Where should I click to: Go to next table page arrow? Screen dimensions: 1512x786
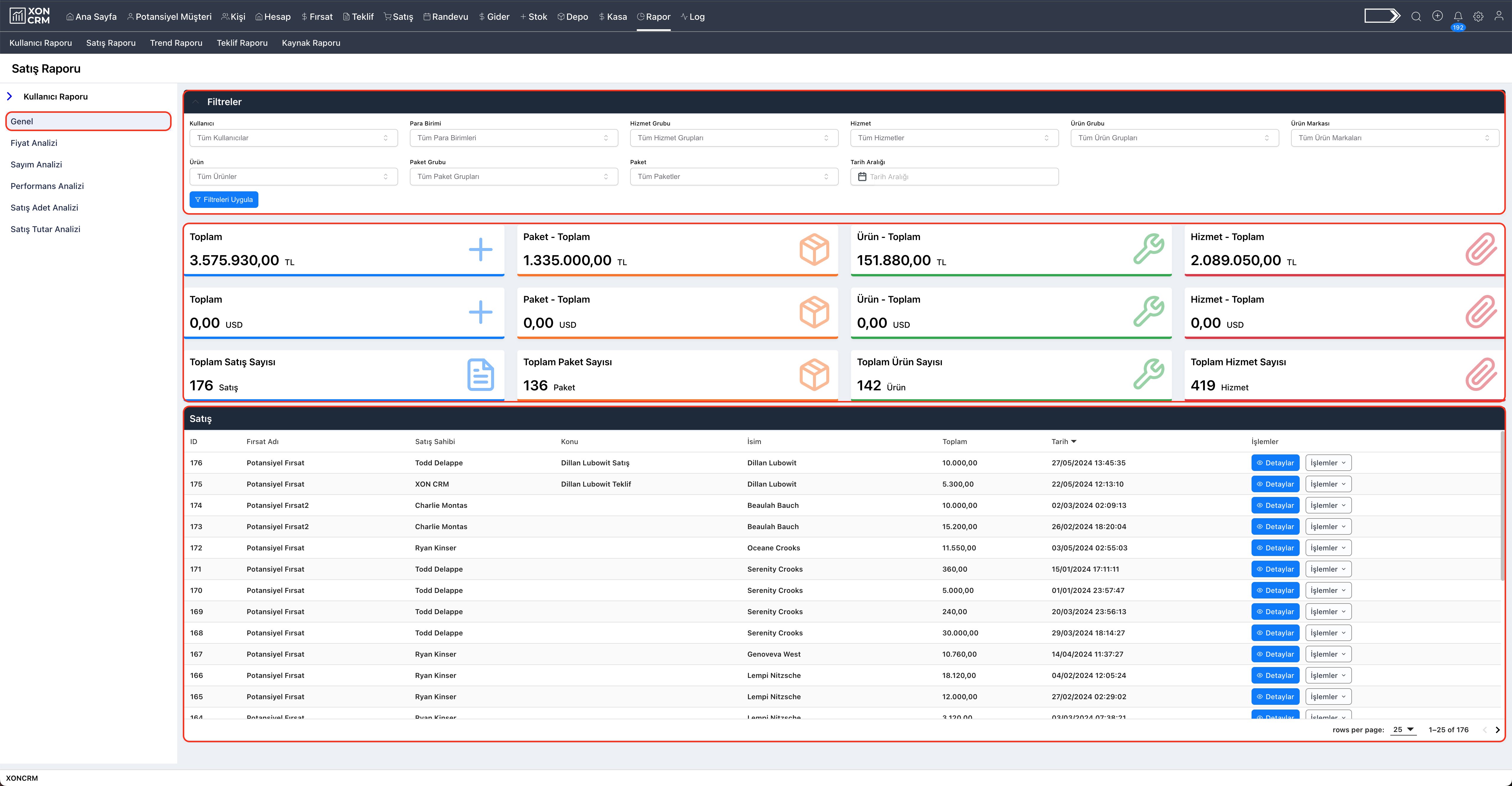click(x=1497, y=730)
